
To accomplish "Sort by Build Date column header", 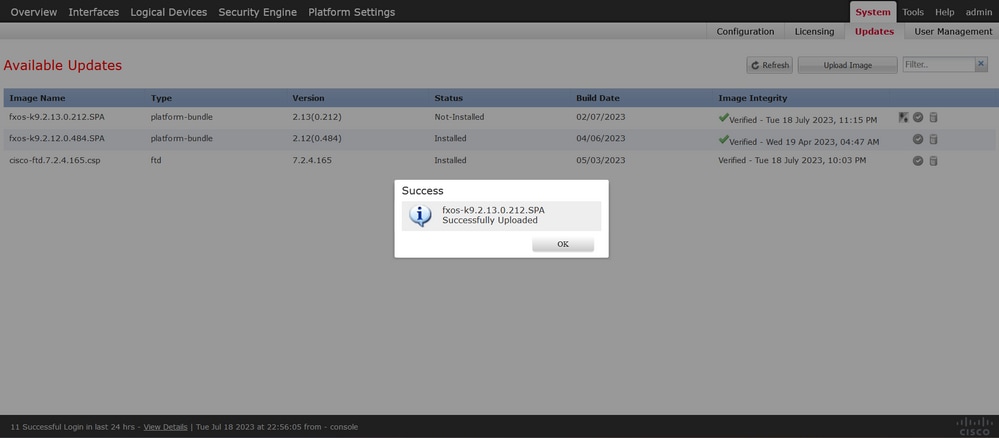I will [x=598, y=98].
